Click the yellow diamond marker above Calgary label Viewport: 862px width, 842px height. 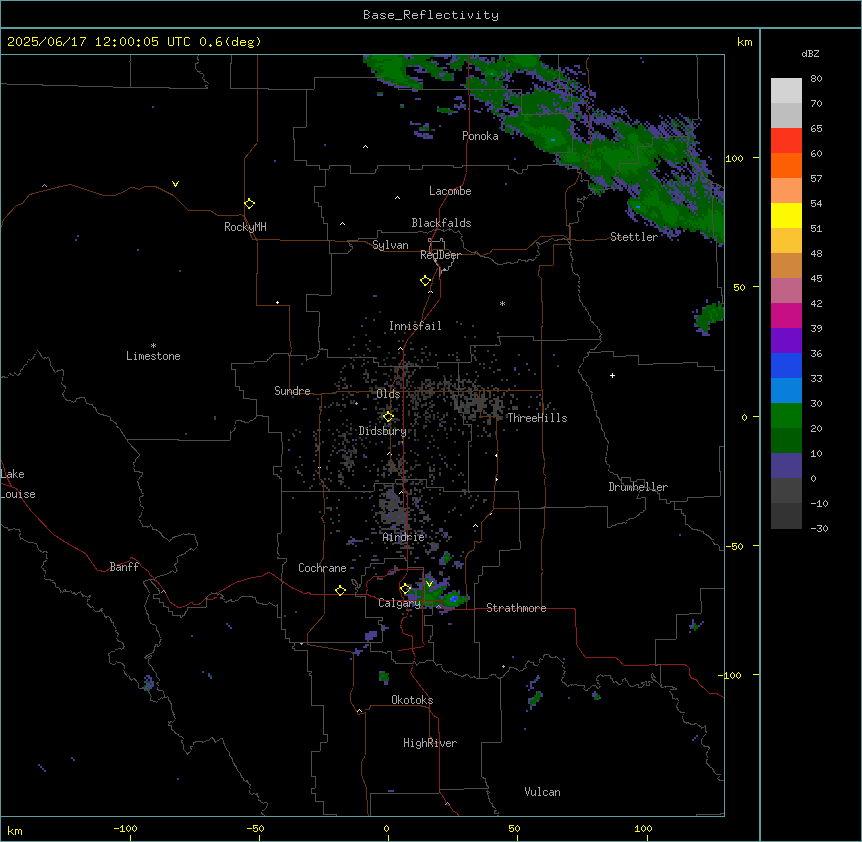tap(405, 589)
